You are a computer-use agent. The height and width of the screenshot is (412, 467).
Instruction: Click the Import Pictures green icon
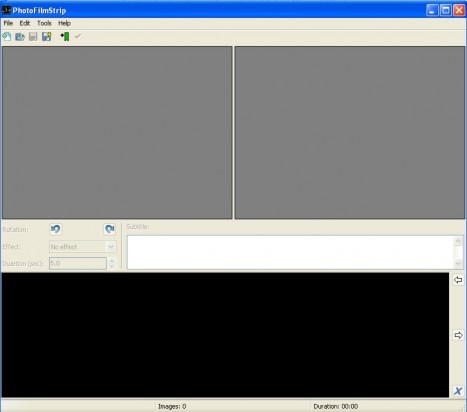[65, 37]
